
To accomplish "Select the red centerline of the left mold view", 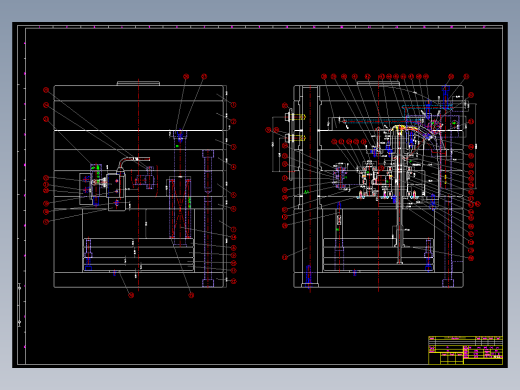I will coord(139,185).
